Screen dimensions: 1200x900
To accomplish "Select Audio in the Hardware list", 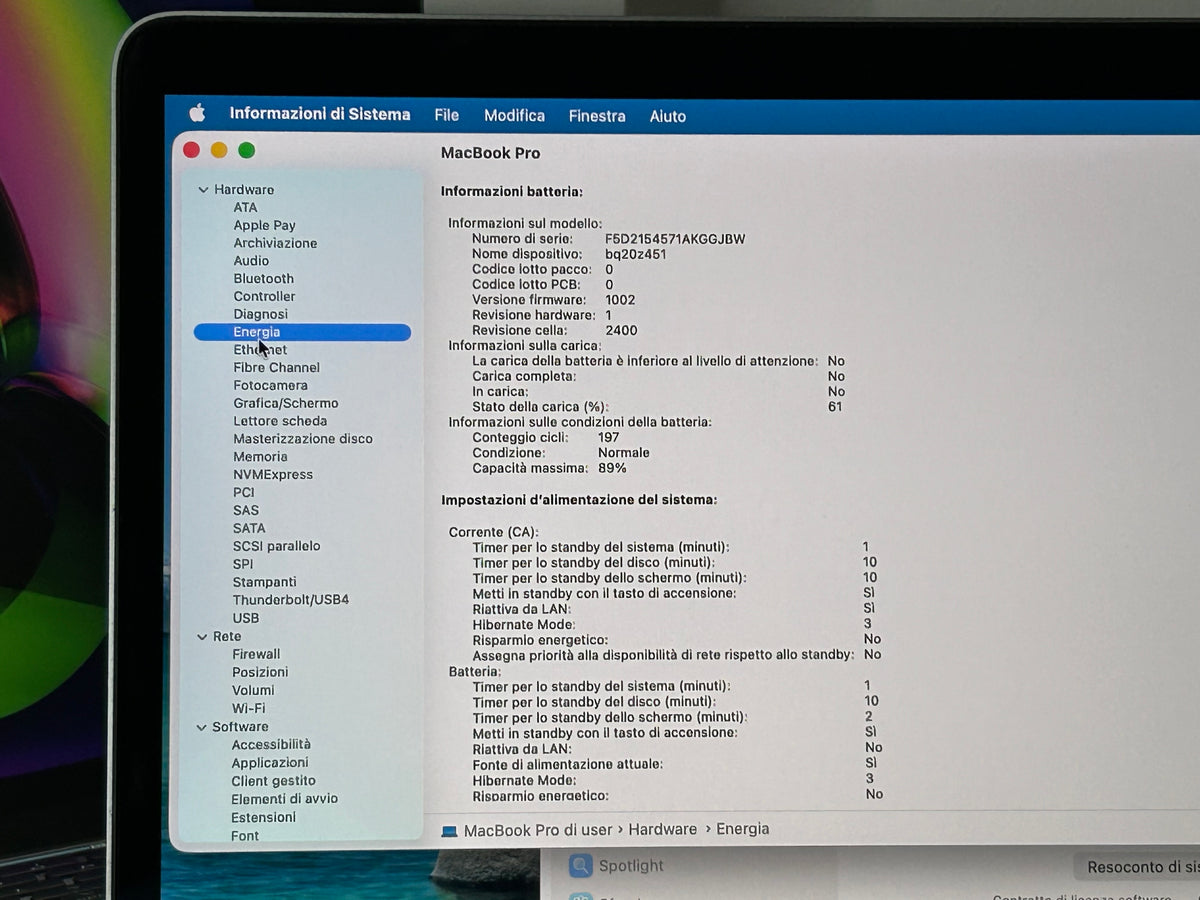I will click(x=251, y=261).
